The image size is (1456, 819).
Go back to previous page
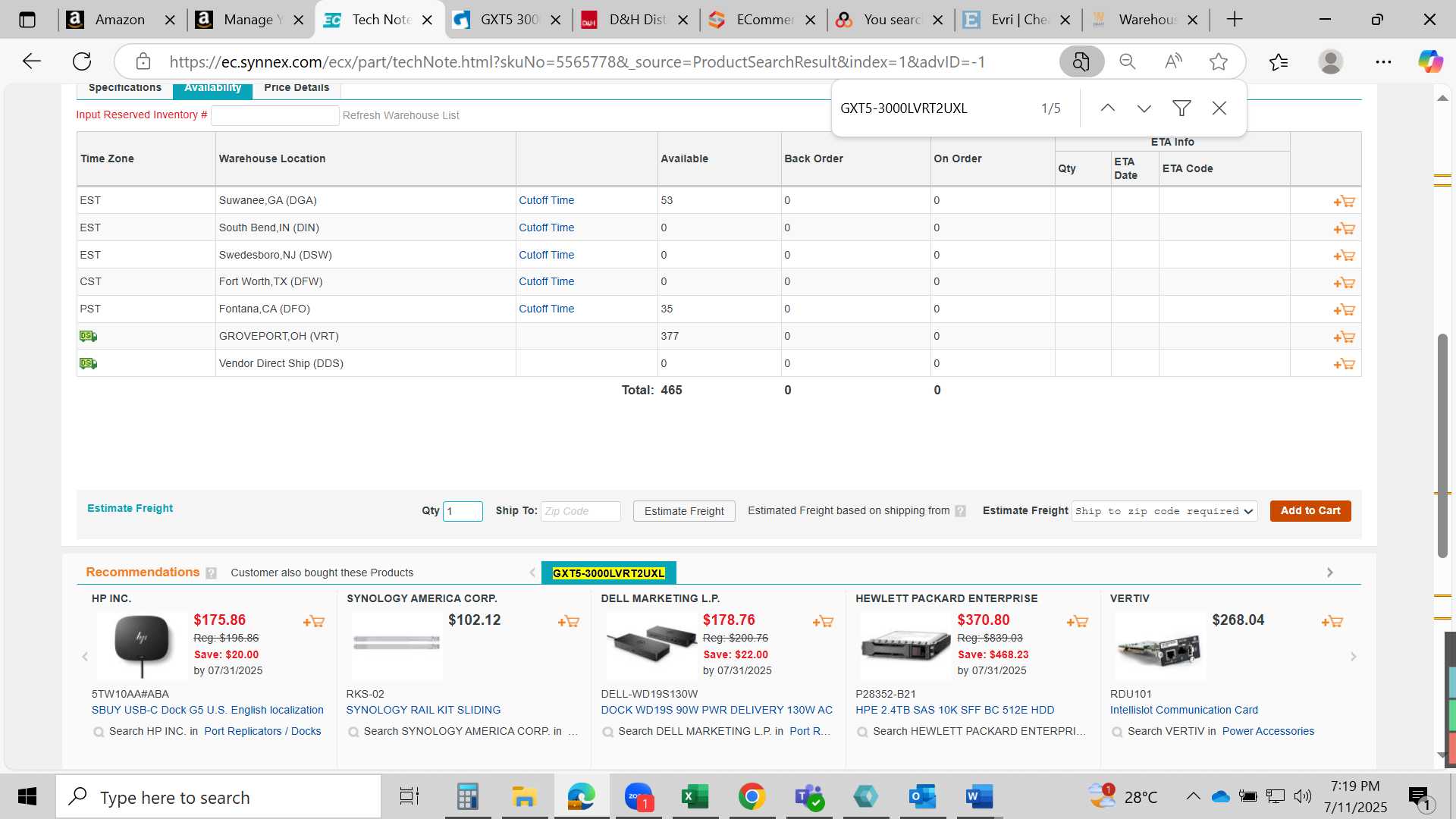click(x=32, y=61)
